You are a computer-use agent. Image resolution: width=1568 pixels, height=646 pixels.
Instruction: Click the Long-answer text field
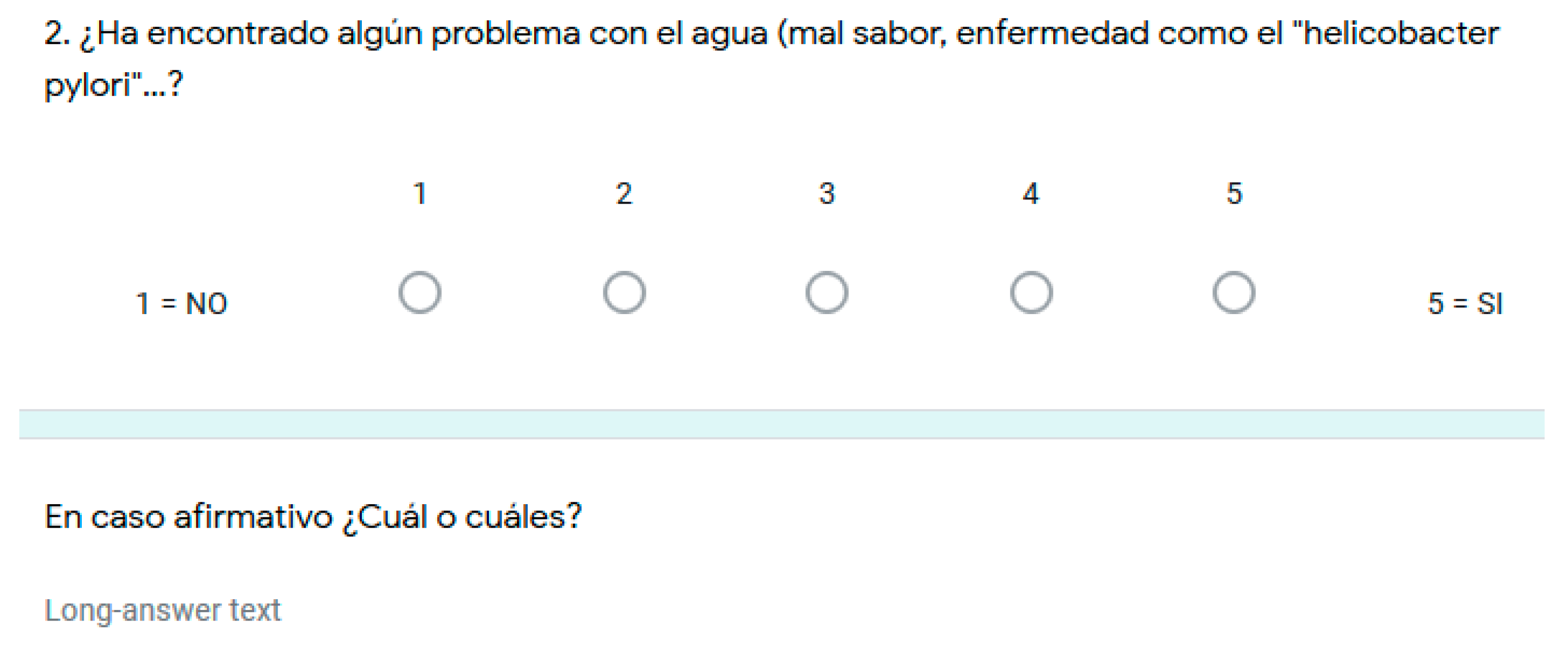coord(163,610)
